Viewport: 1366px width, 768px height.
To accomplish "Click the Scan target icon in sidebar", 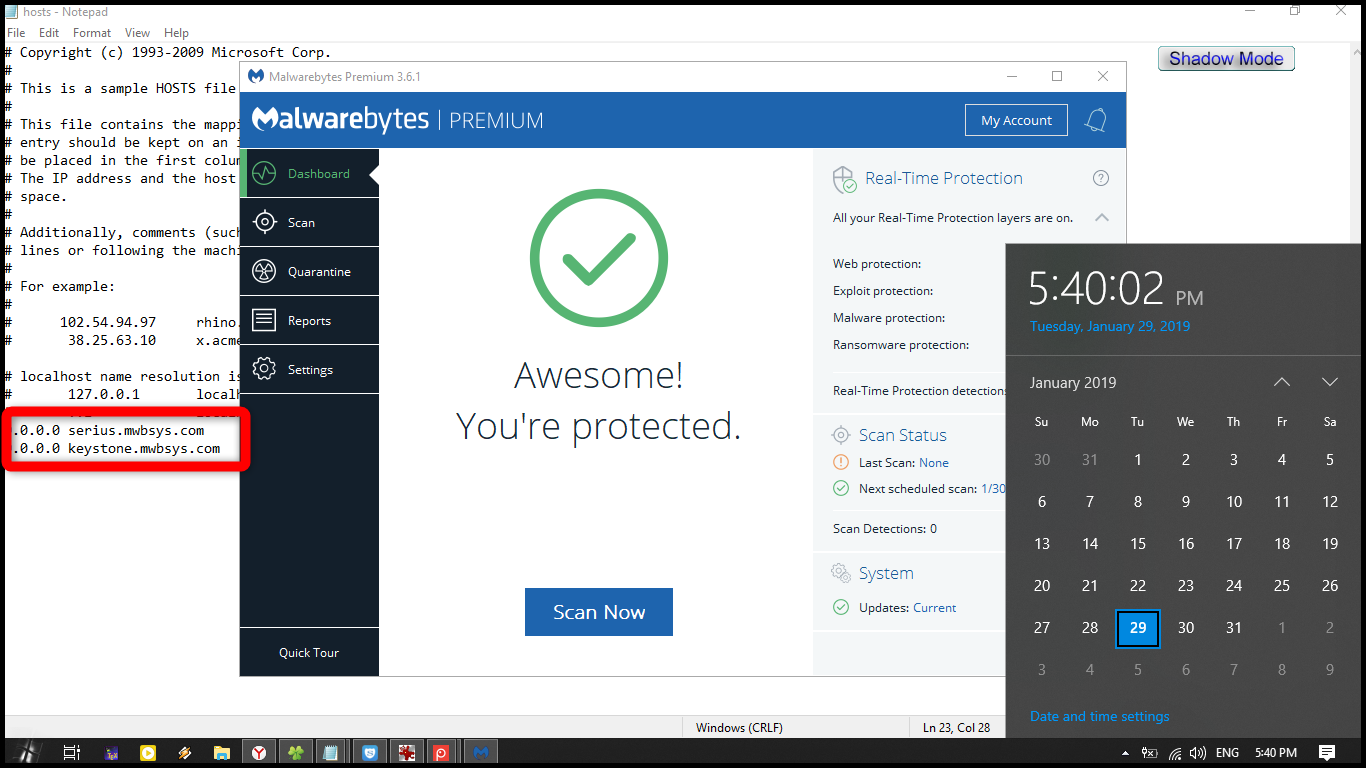I will coord(264,222).
